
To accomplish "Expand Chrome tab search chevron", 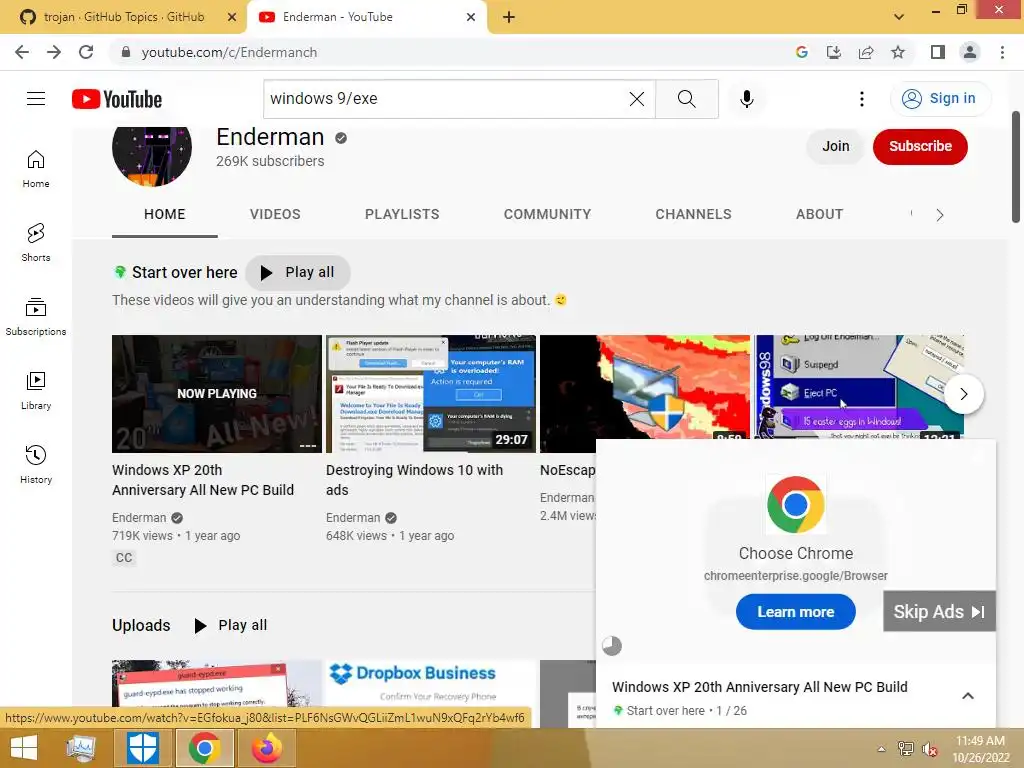I will click(x=899, y=17).
